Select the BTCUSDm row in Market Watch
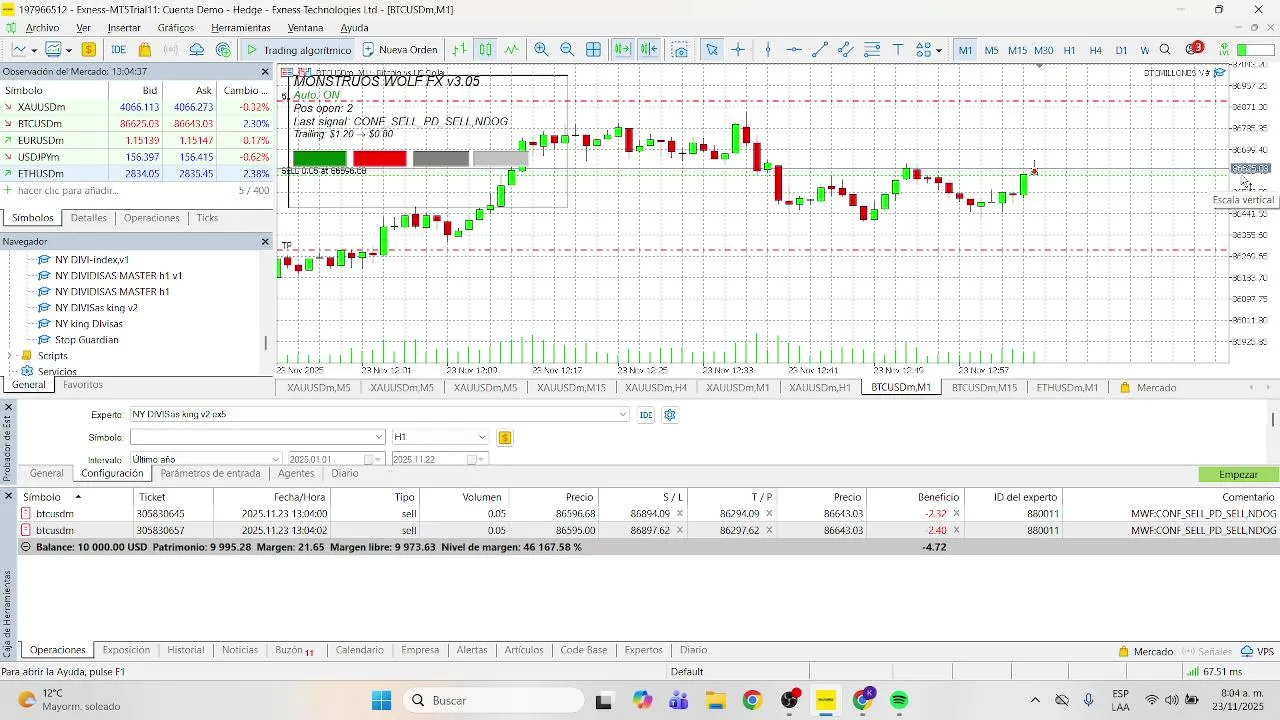The image size is (1280, 720). pyautogui.click(x=137, y=123)
